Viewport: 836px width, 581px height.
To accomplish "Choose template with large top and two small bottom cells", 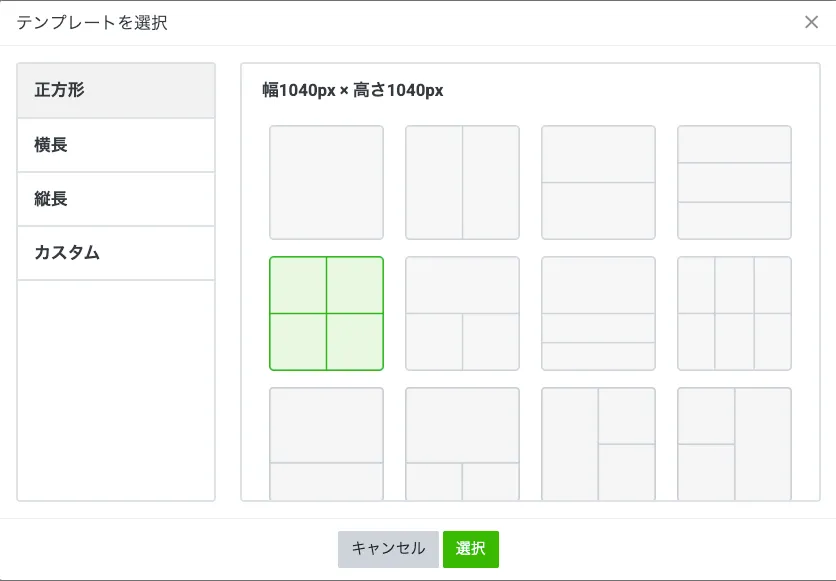I will [462, 443].
